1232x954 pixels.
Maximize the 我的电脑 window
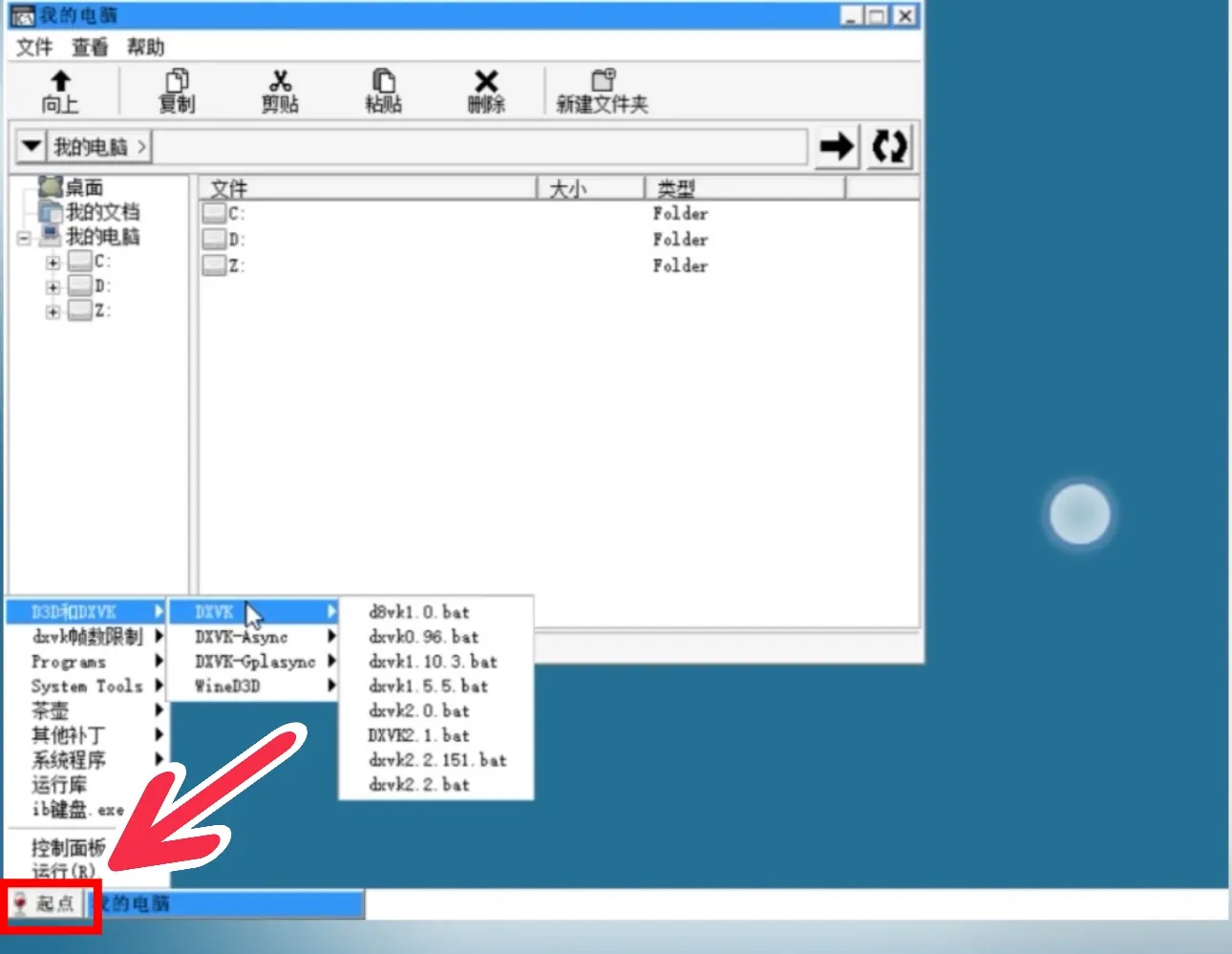(878, 15)
